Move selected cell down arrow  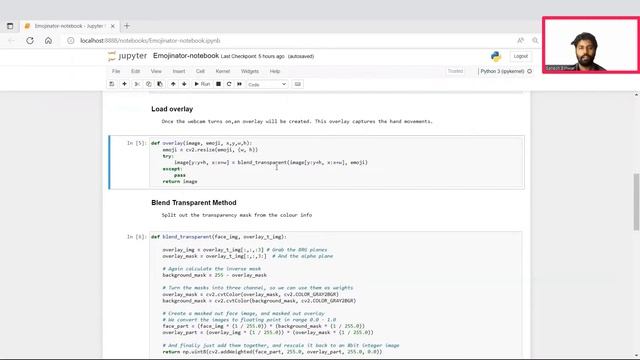(x=184, y=84)
